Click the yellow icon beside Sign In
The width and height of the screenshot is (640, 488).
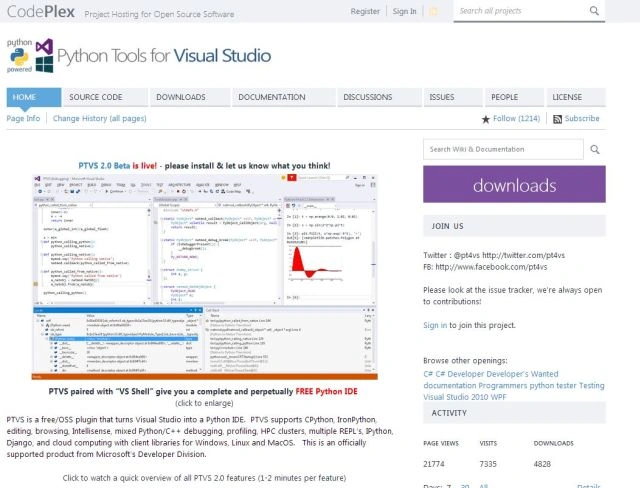(433, 11)
